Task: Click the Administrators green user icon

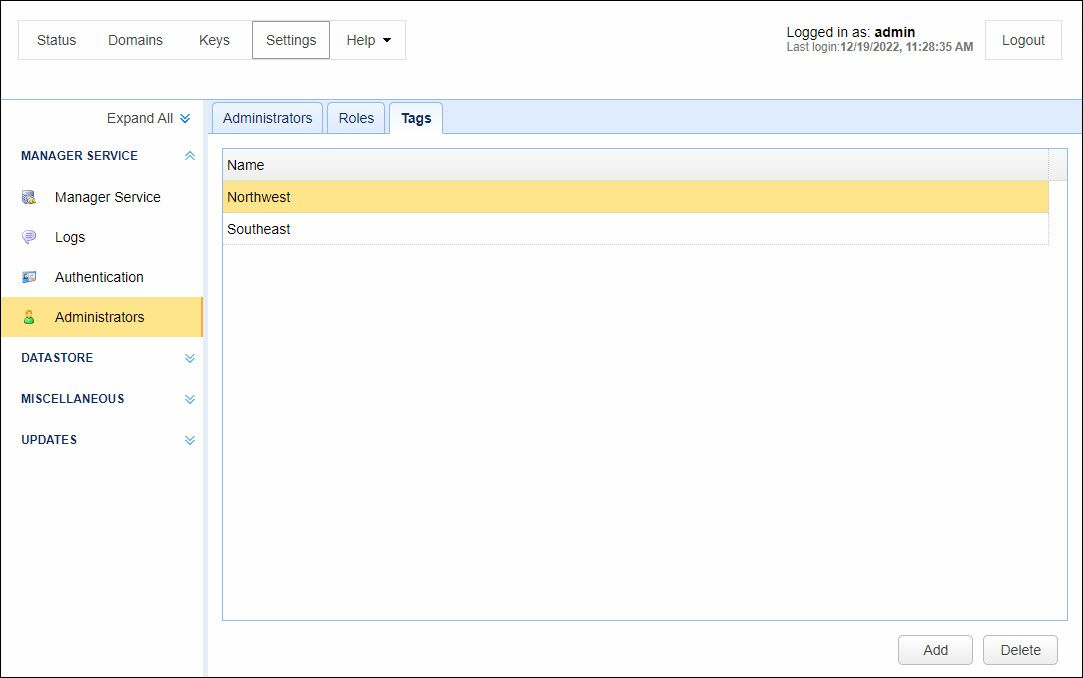Action: (x=29, y=318)
